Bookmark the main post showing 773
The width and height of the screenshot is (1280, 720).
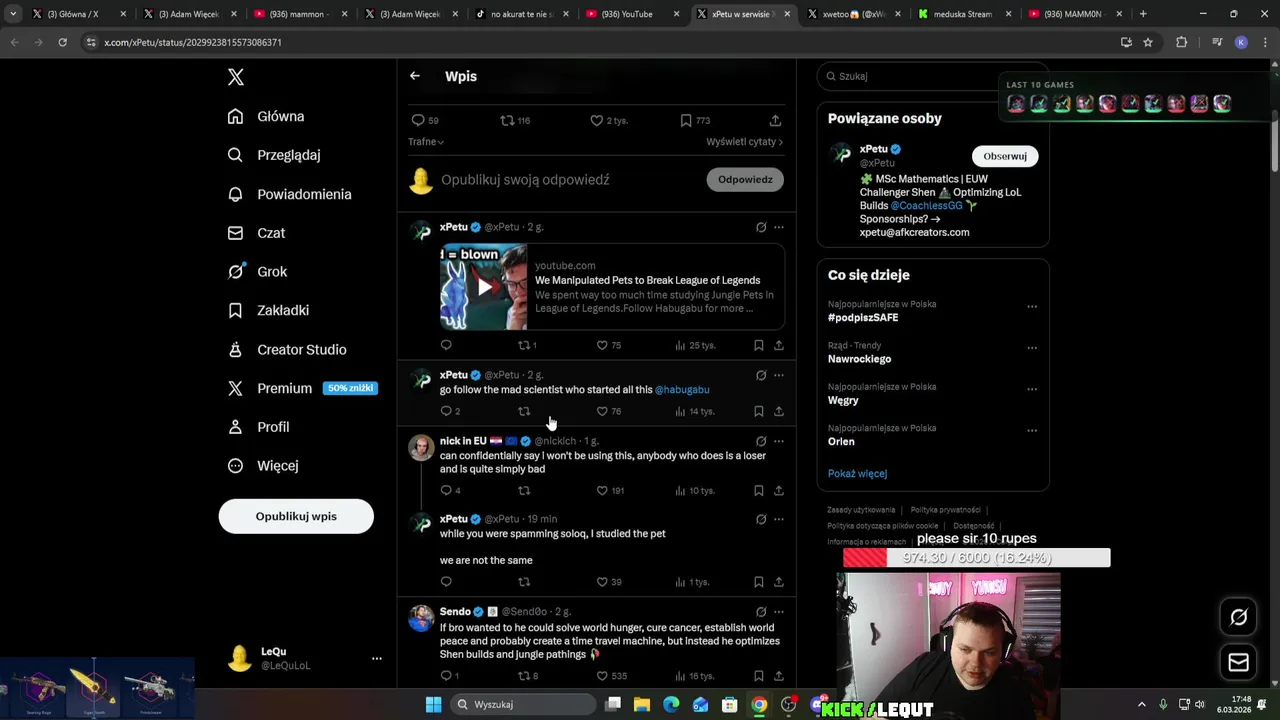click(x=686, y=120)
